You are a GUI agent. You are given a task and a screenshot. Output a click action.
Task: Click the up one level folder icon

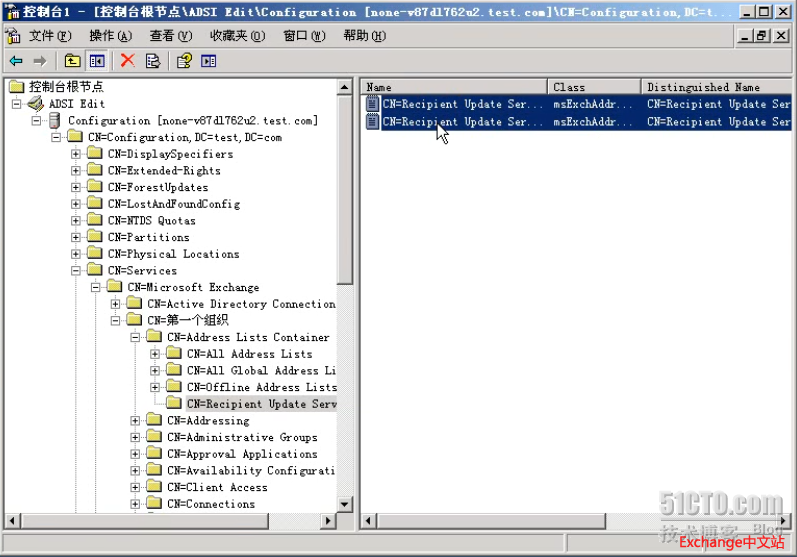click(x=73, y=61)
